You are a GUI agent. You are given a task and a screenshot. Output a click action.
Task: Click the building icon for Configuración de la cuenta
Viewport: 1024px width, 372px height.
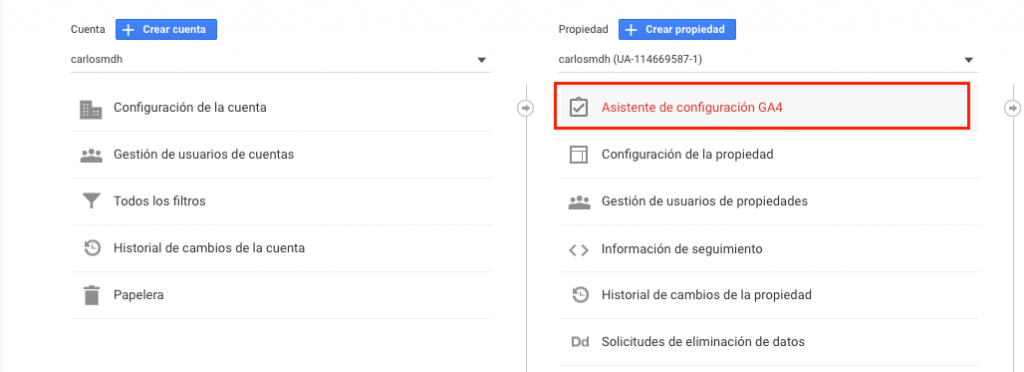91,109
